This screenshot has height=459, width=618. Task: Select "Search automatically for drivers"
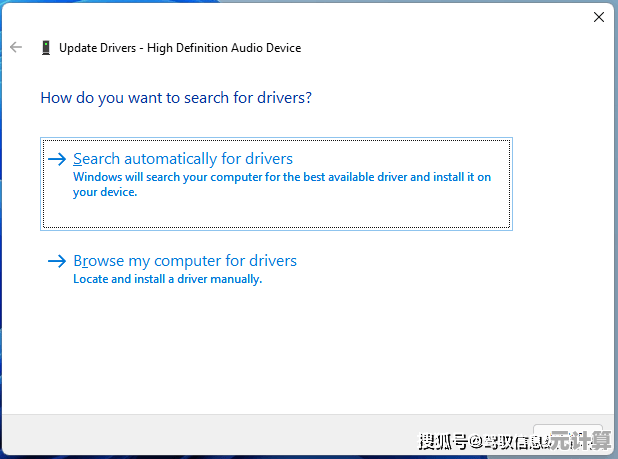click(x=183, y=159)
